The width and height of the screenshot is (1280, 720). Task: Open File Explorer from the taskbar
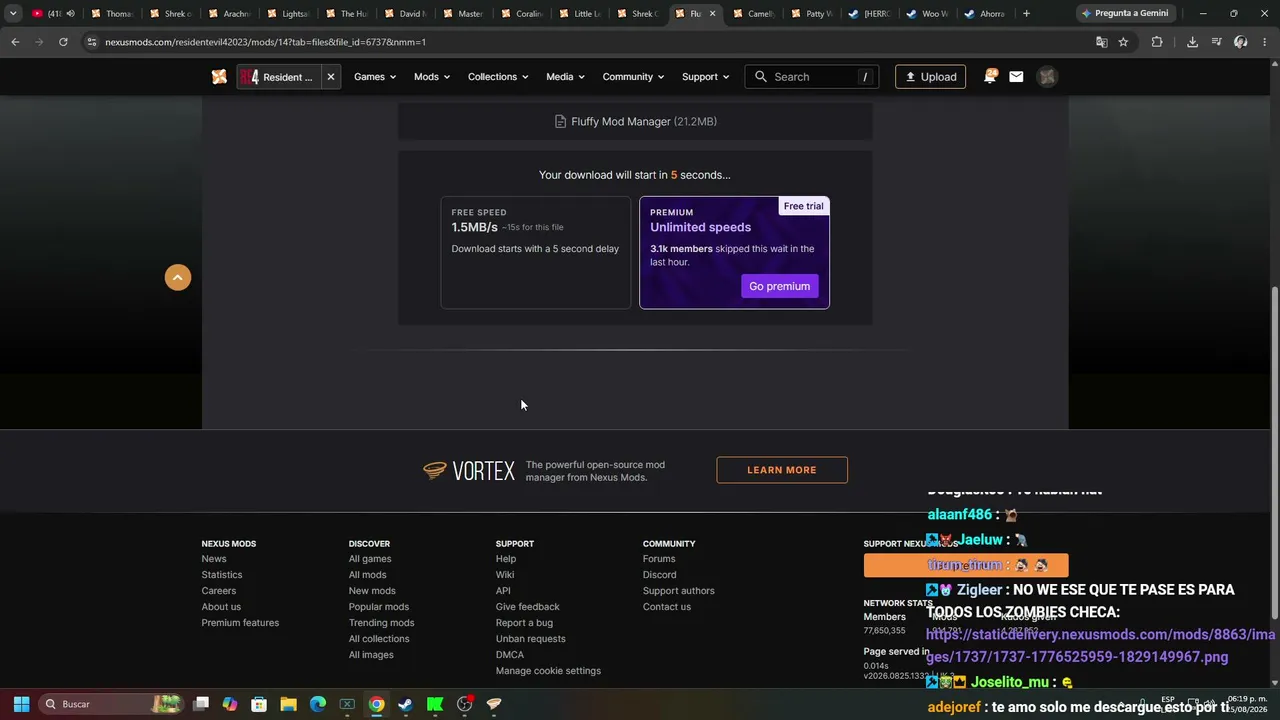[288, 704]
